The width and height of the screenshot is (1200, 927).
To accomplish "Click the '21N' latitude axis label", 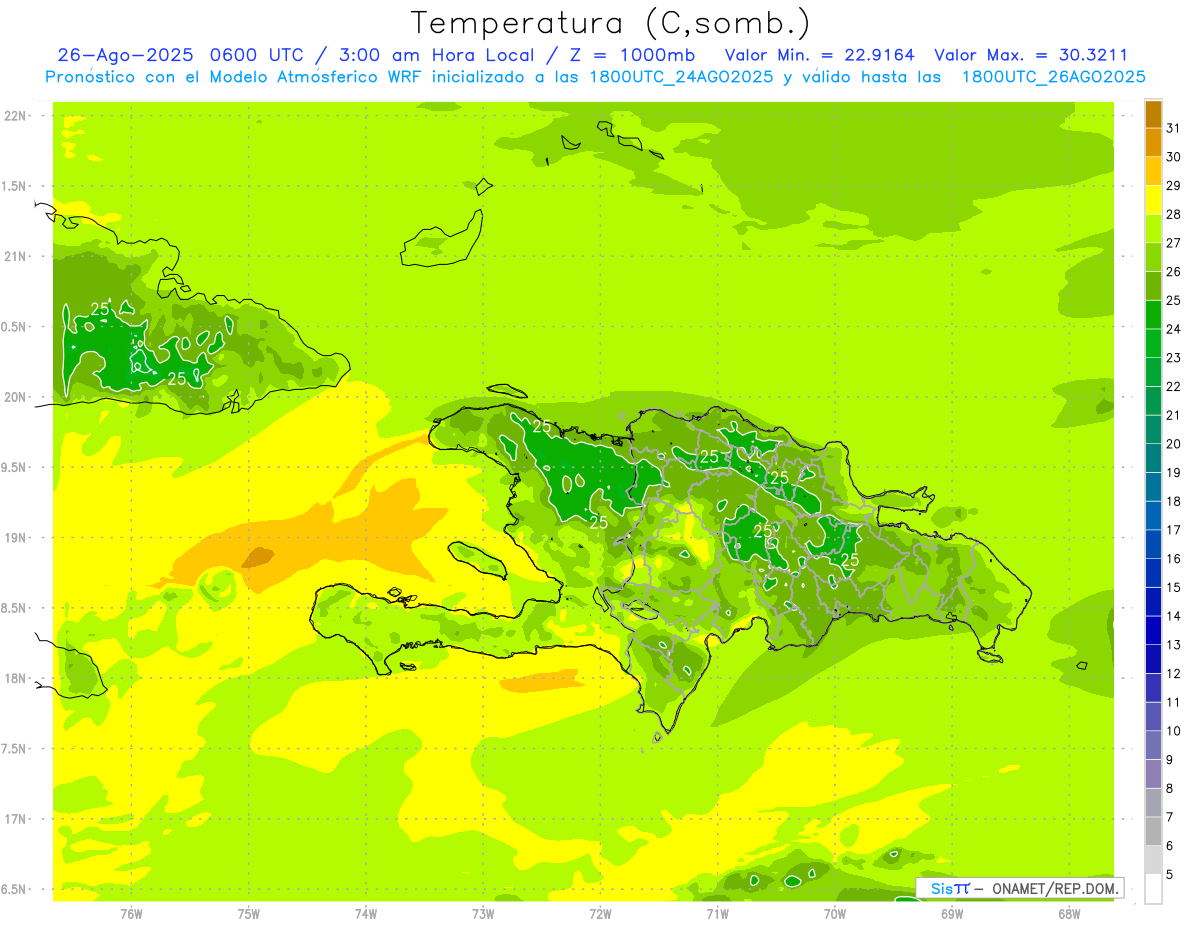I will [16, 257].
